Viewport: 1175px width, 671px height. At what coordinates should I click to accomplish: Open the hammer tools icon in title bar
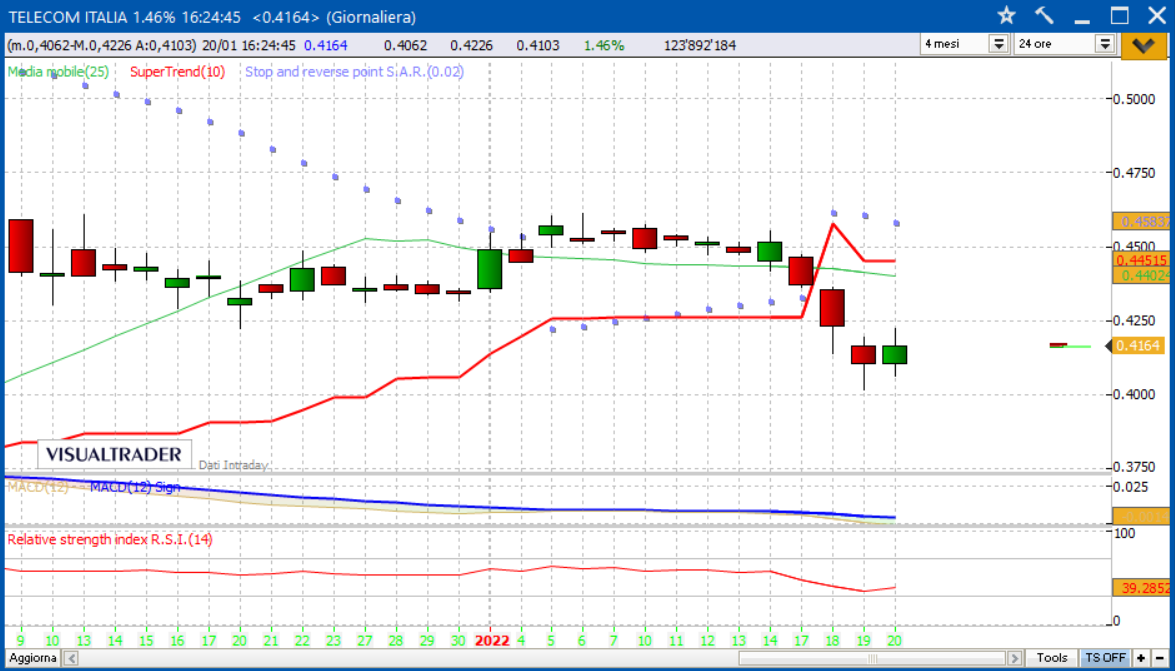[1044, 16]
